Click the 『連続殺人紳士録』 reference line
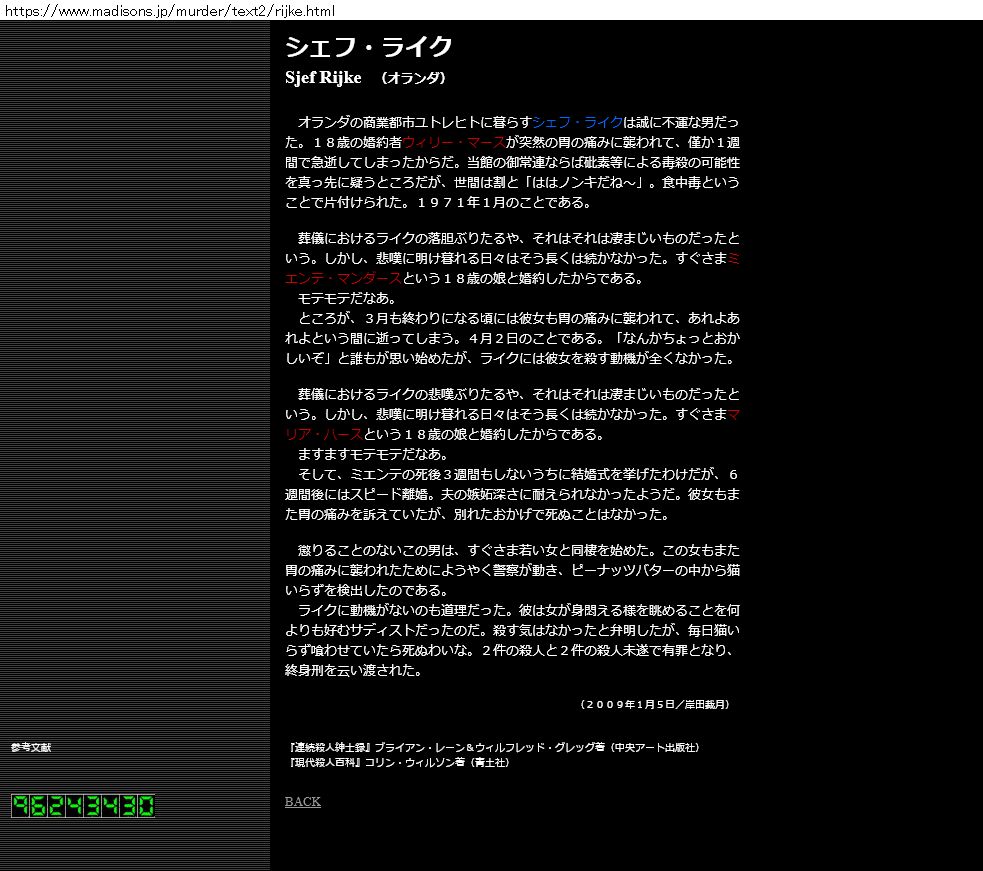Screen dimensions: 983x871 (x=492, y=747)
